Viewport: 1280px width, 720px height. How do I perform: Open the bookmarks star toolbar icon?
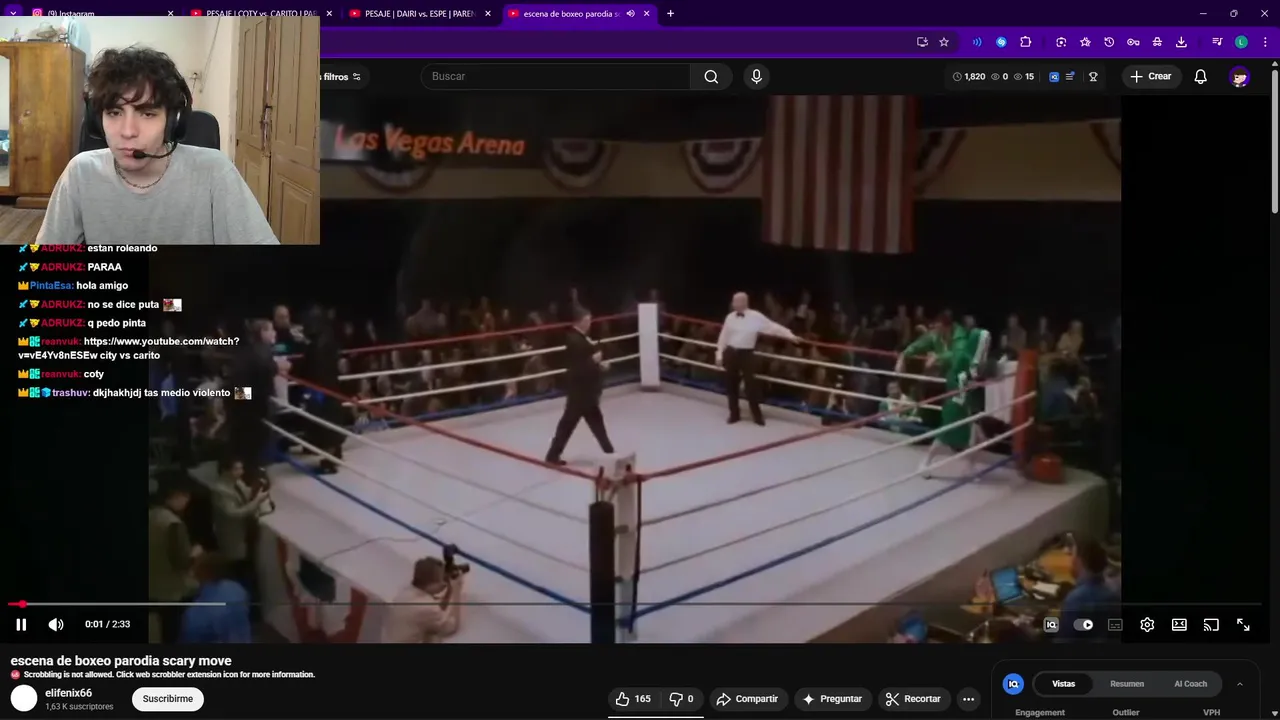click(x=1085, y=42)
